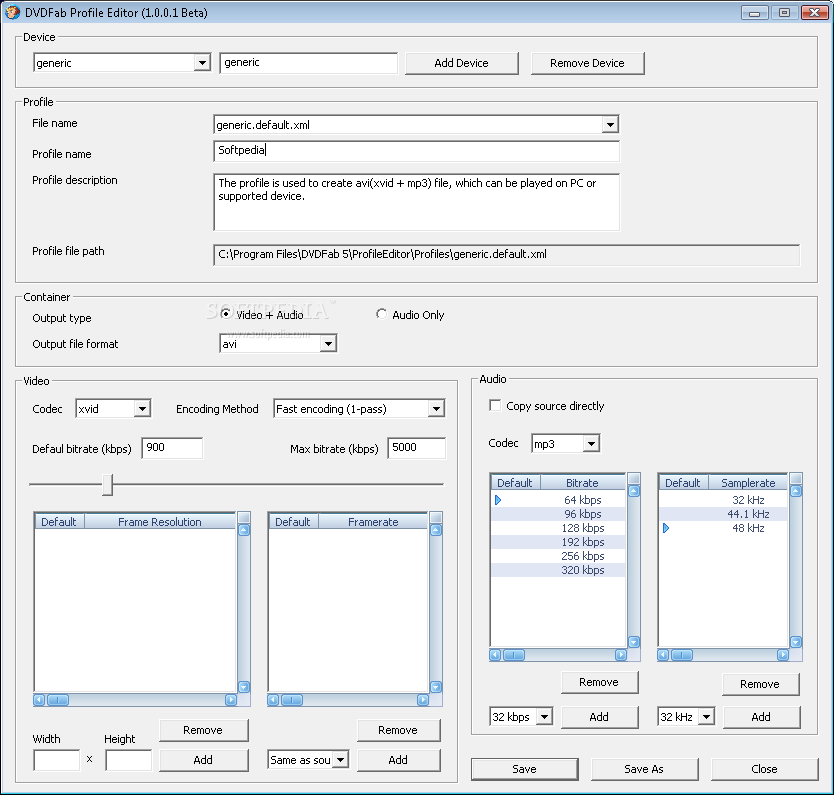Screen dimensions: 834x795
Task: Click scroll-down arrow of Frame Resolution list
Action: [244, 687]
